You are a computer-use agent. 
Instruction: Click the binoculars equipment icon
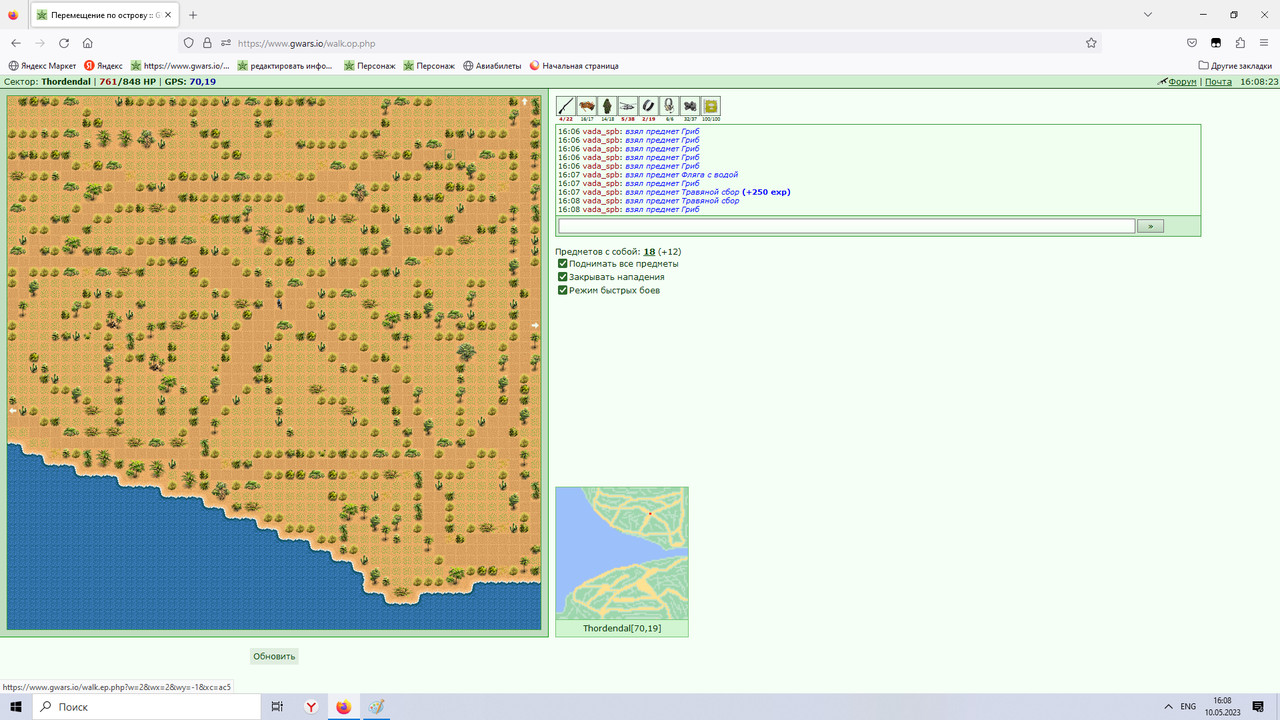(690, 106)
